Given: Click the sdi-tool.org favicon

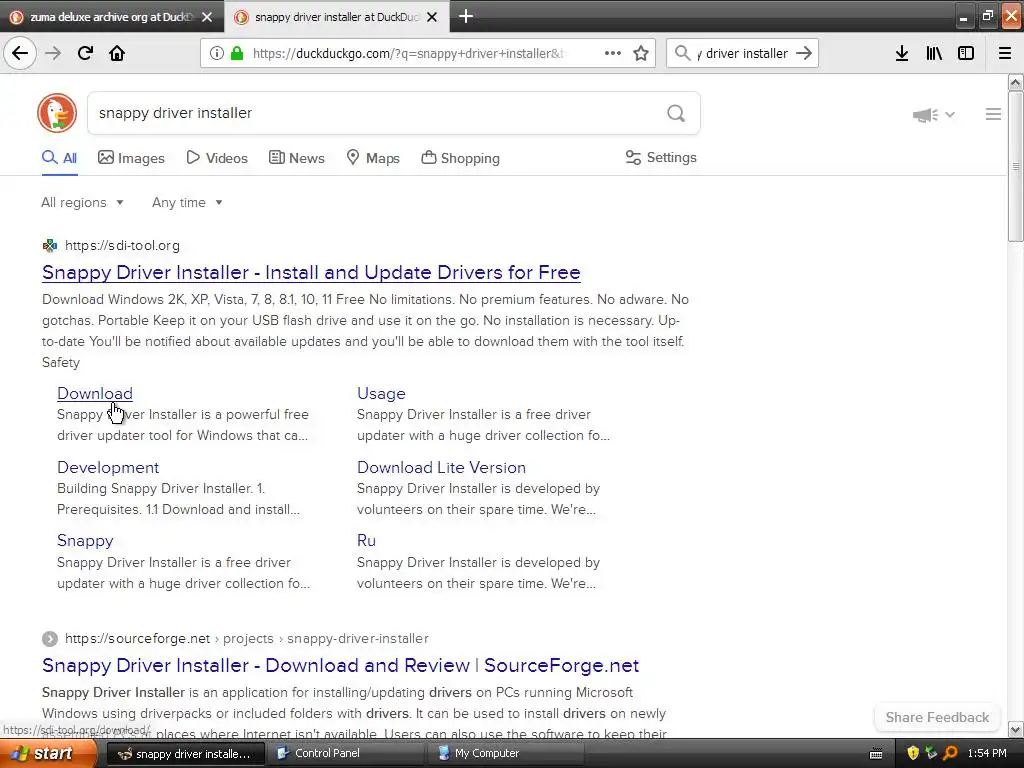Looking at the screenshot, I should tap(50, 246).
